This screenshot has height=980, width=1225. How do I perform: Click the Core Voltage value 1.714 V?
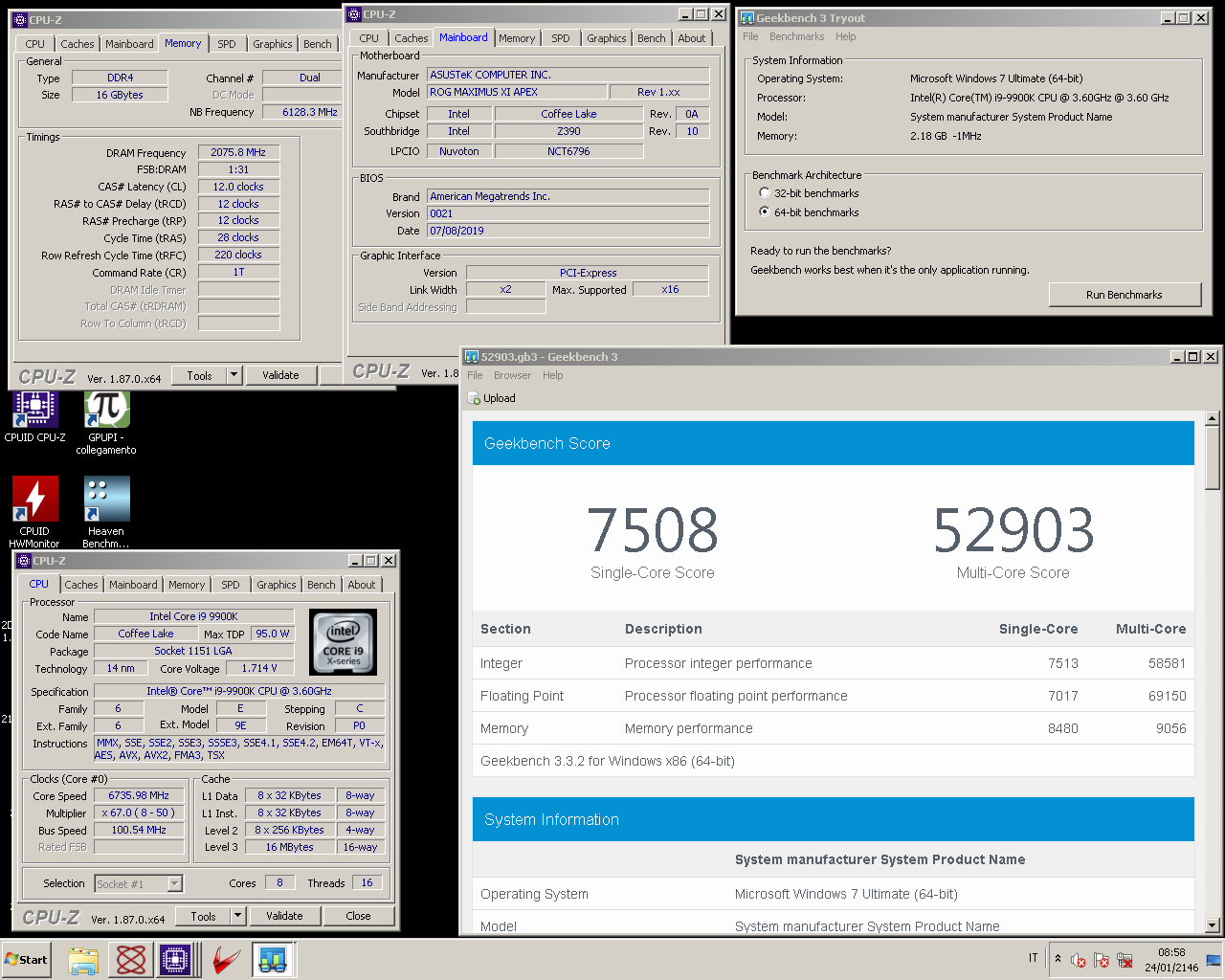coord(259,668)
